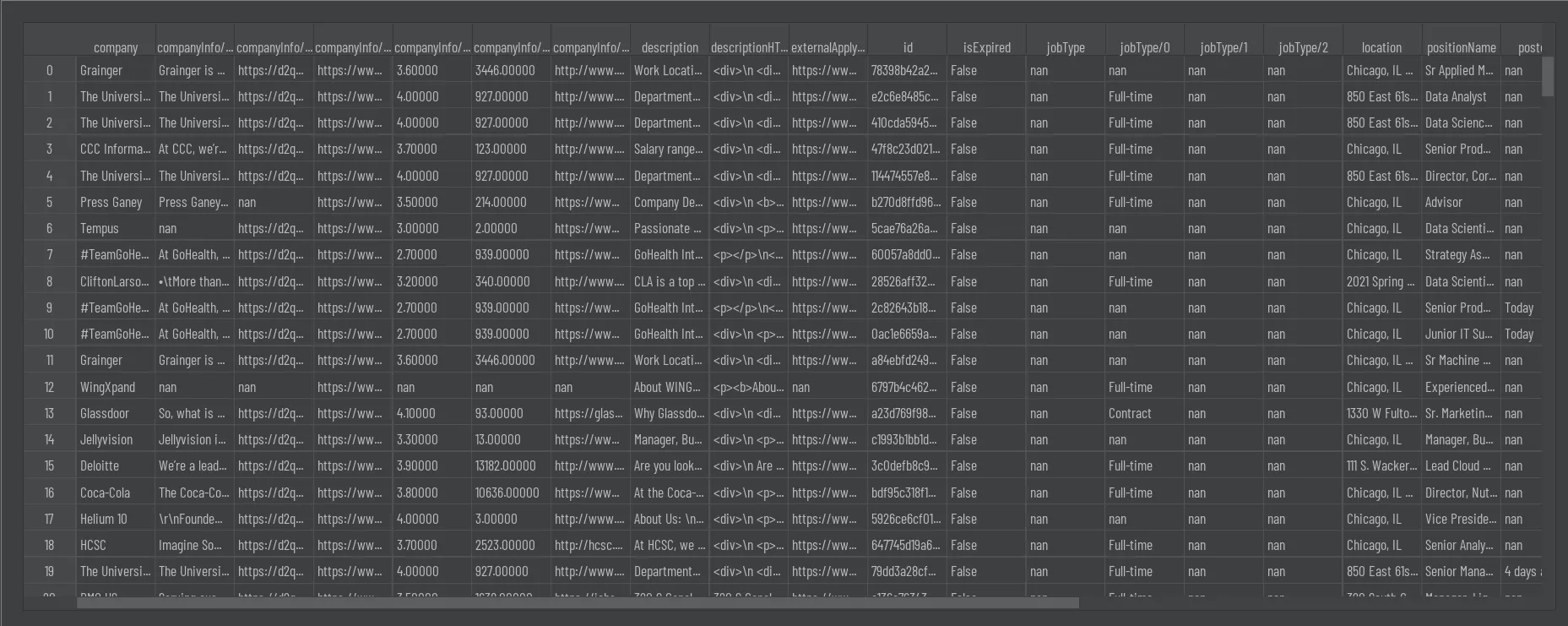1568x626 pixels.
Task: Click the 'So, what is ...' company info cell
Action: [195, 413]
